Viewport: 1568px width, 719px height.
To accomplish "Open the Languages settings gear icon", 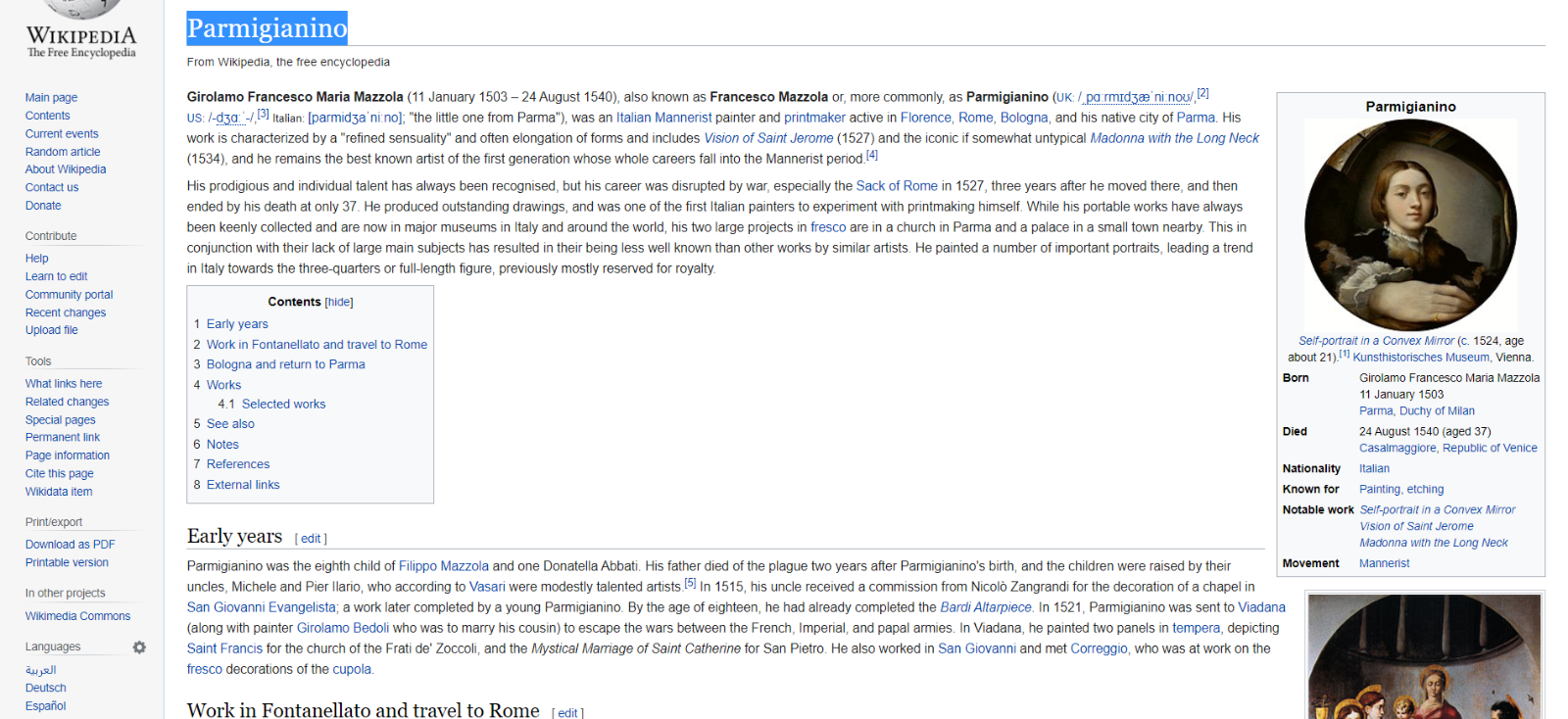I will 139,647.
